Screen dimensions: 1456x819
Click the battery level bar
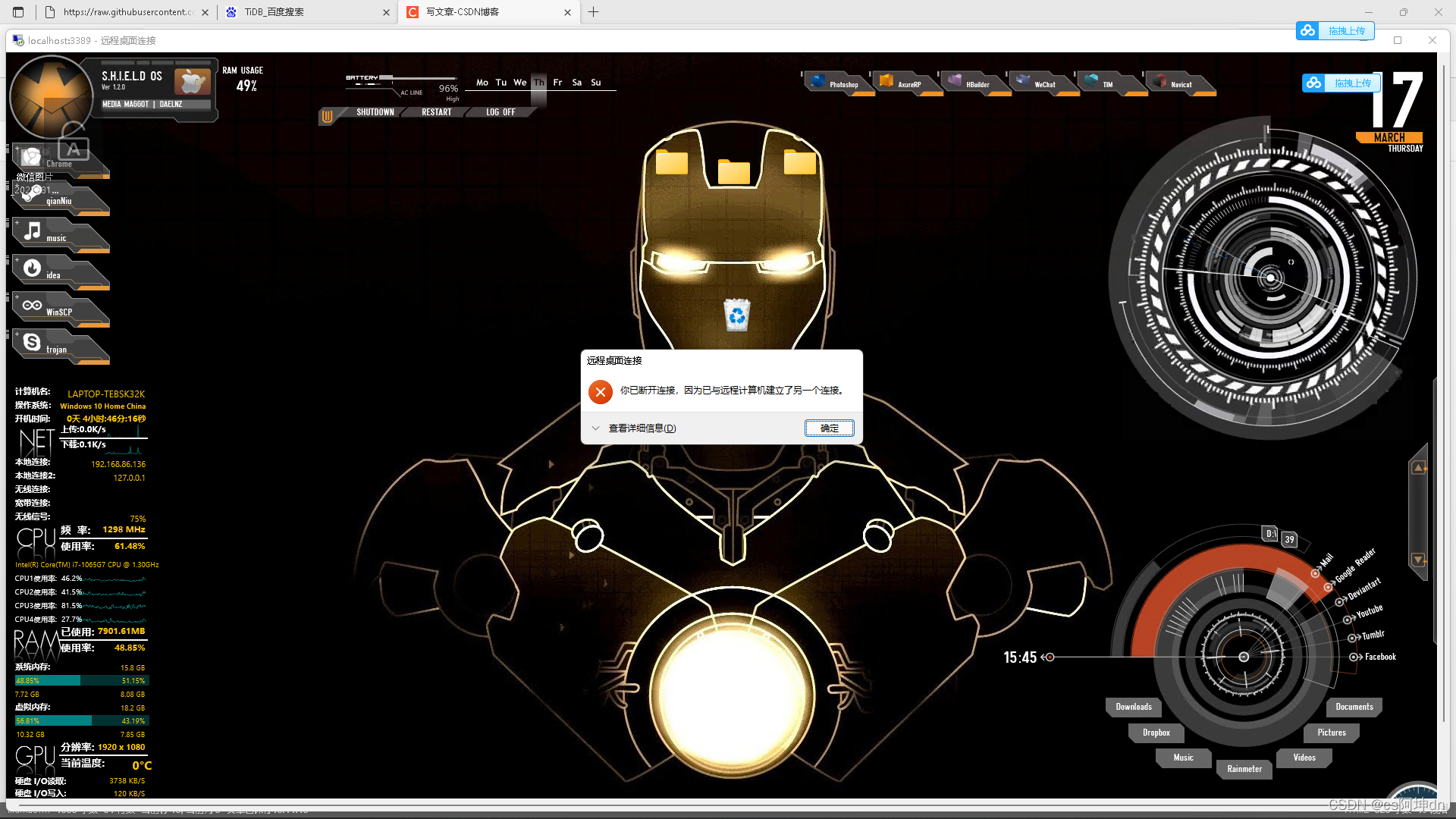click(419, 77)
